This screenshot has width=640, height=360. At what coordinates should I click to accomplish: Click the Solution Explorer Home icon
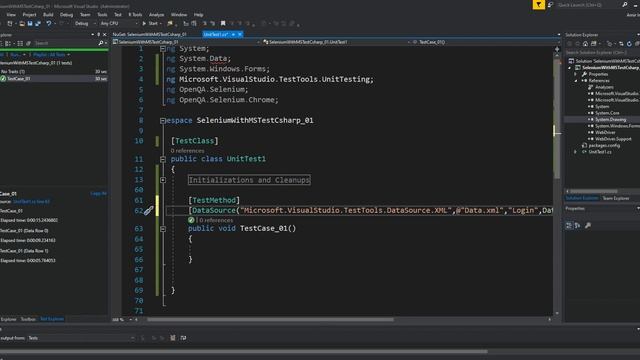coord(585,44)
